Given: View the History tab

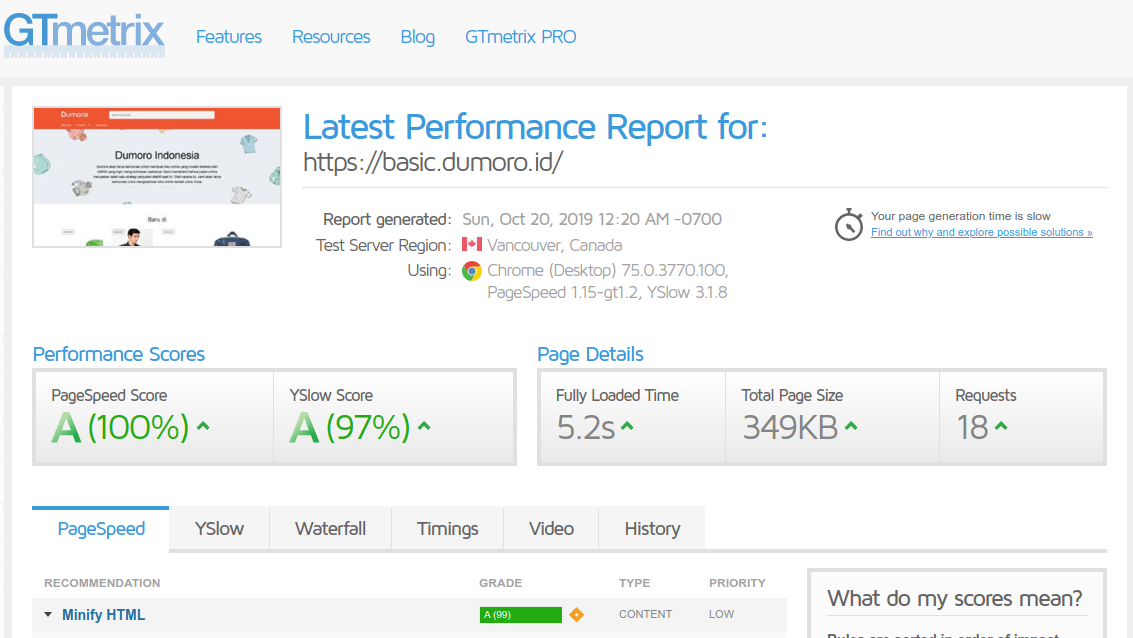Looking at the screenshot, I should point(652,529).
